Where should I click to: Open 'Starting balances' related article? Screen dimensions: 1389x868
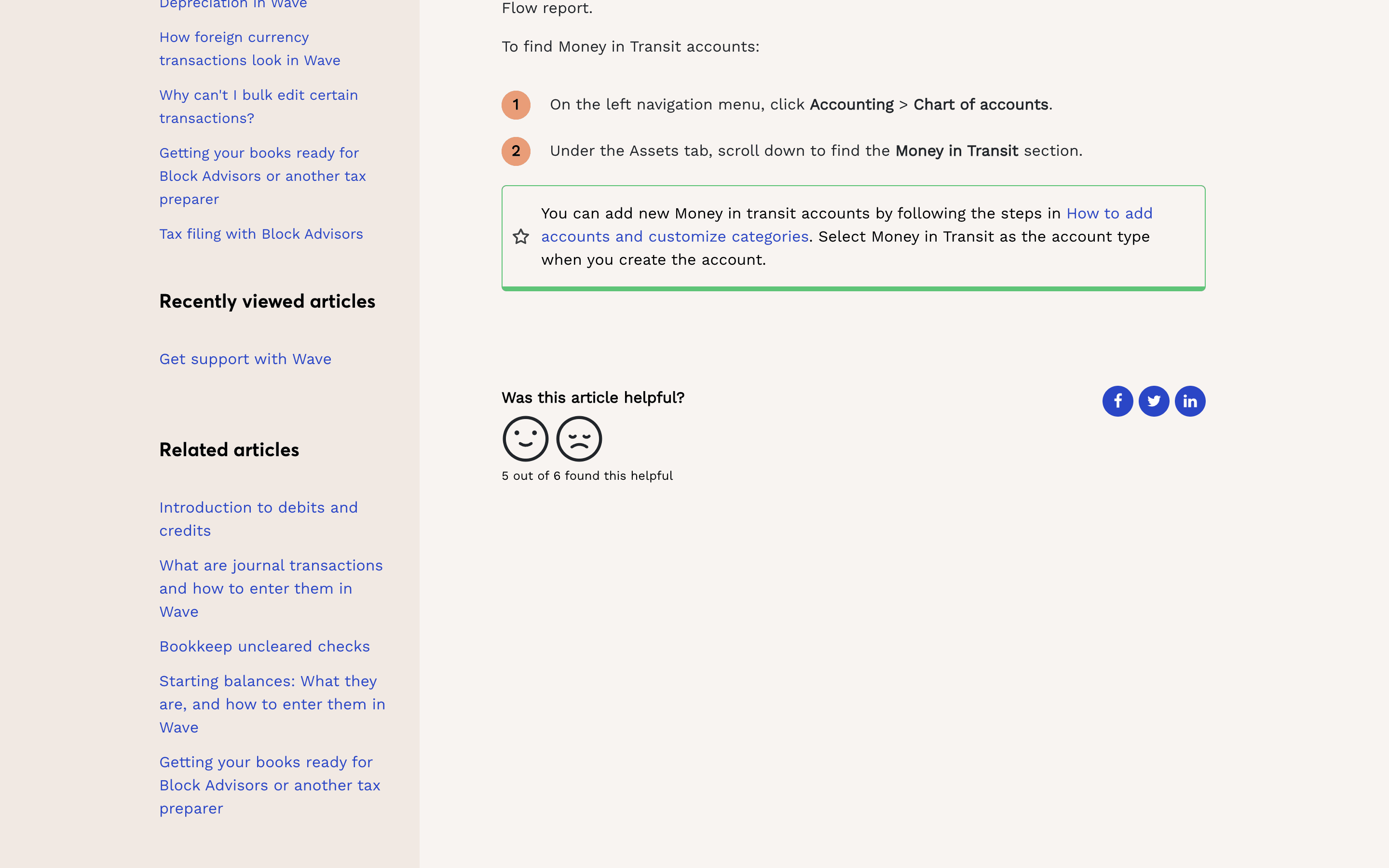click(272, 704)
